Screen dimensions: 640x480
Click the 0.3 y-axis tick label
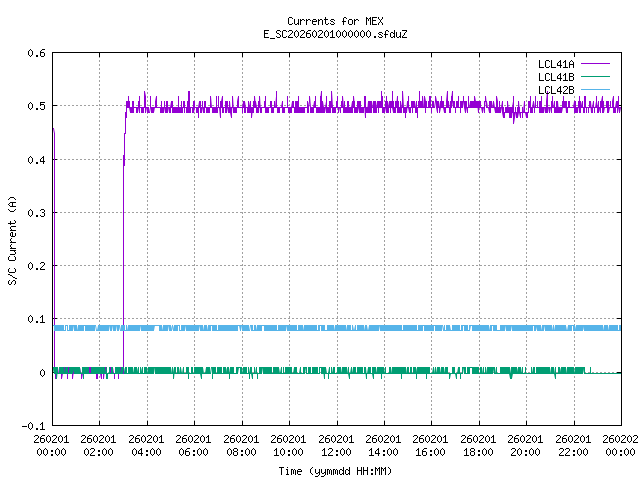click(x=35, y=213)
